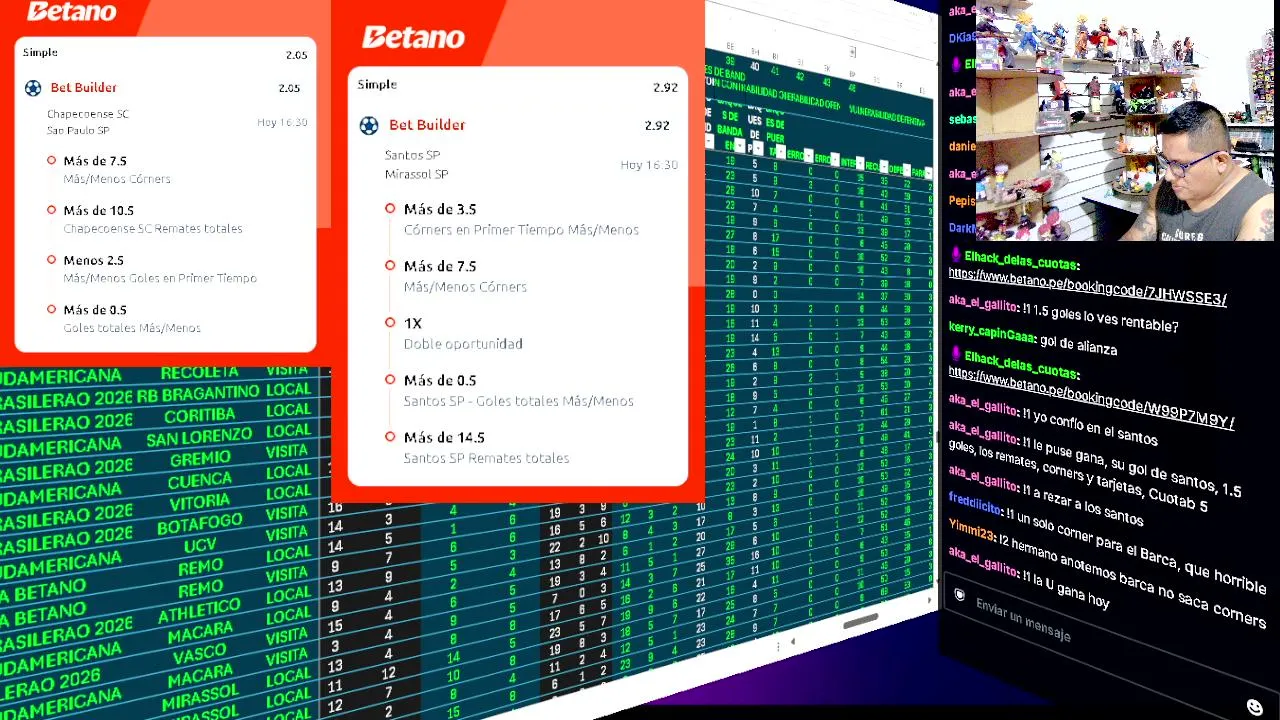Click the Bet Builder title on the Santos slip
1280x720 pixels.
(x=427, y=125)
